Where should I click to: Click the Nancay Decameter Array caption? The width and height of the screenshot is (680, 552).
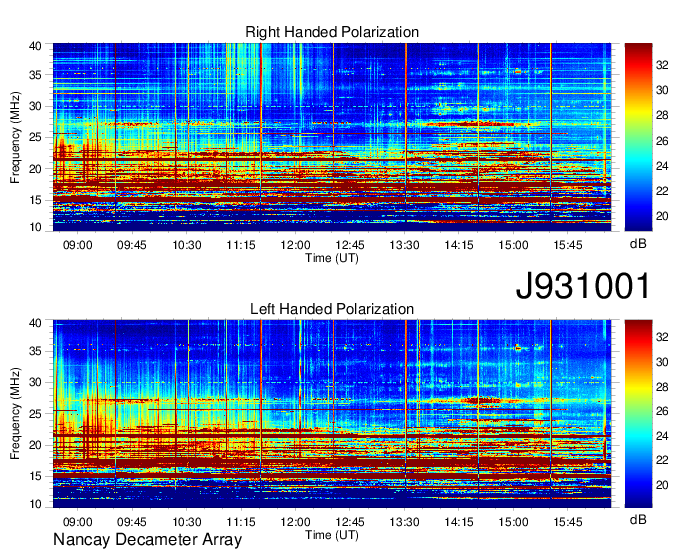[x=147, y=540]
